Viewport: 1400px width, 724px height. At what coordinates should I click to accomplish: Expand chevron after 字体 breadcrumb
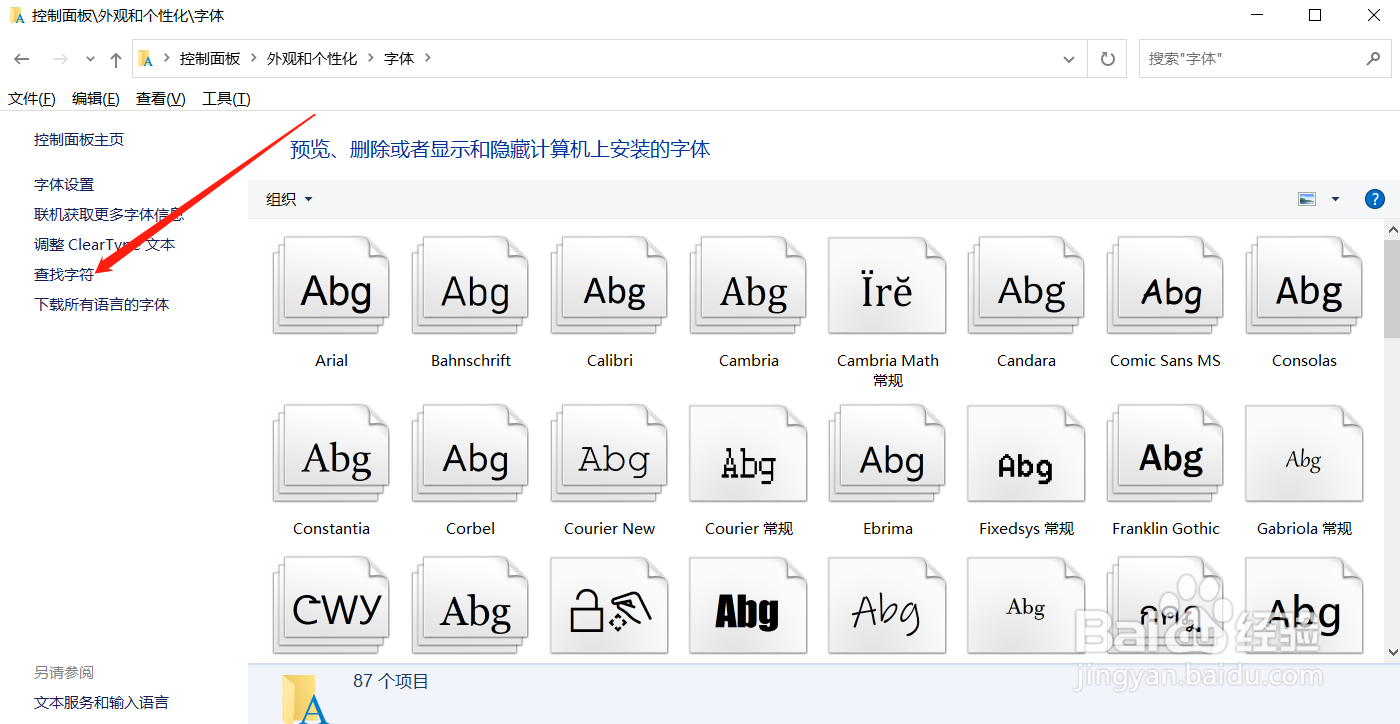[x=428, y=58]
